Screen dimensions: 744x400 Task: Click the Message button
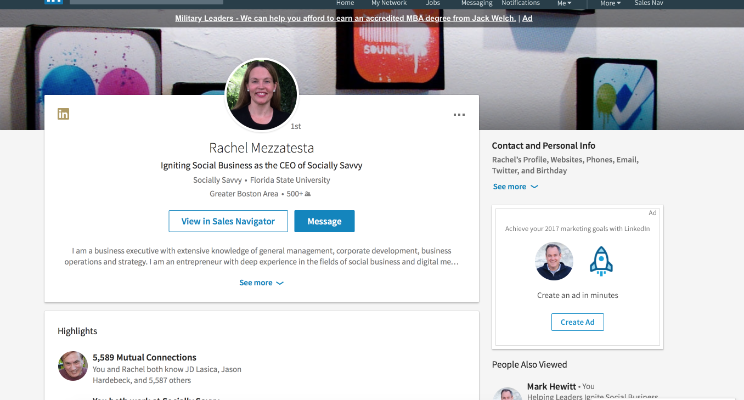[324, 221]
